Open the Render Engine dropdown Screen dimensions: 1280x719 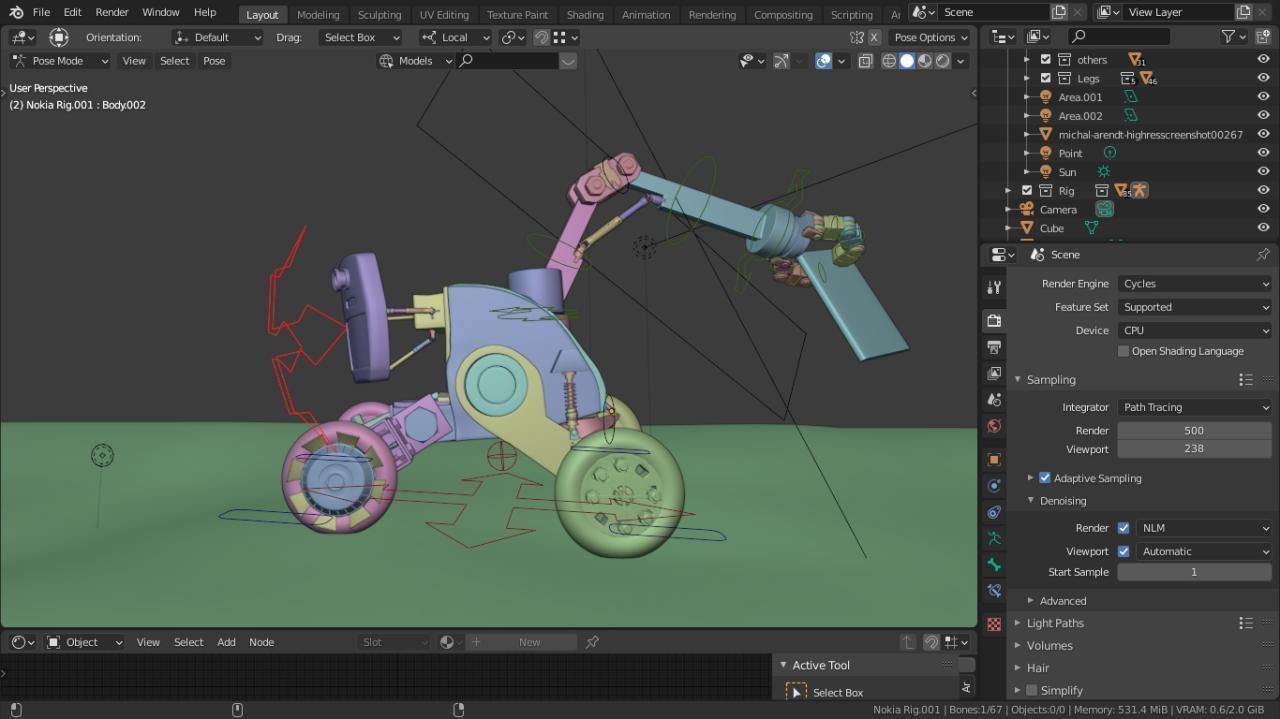(x=1195, y=283)
